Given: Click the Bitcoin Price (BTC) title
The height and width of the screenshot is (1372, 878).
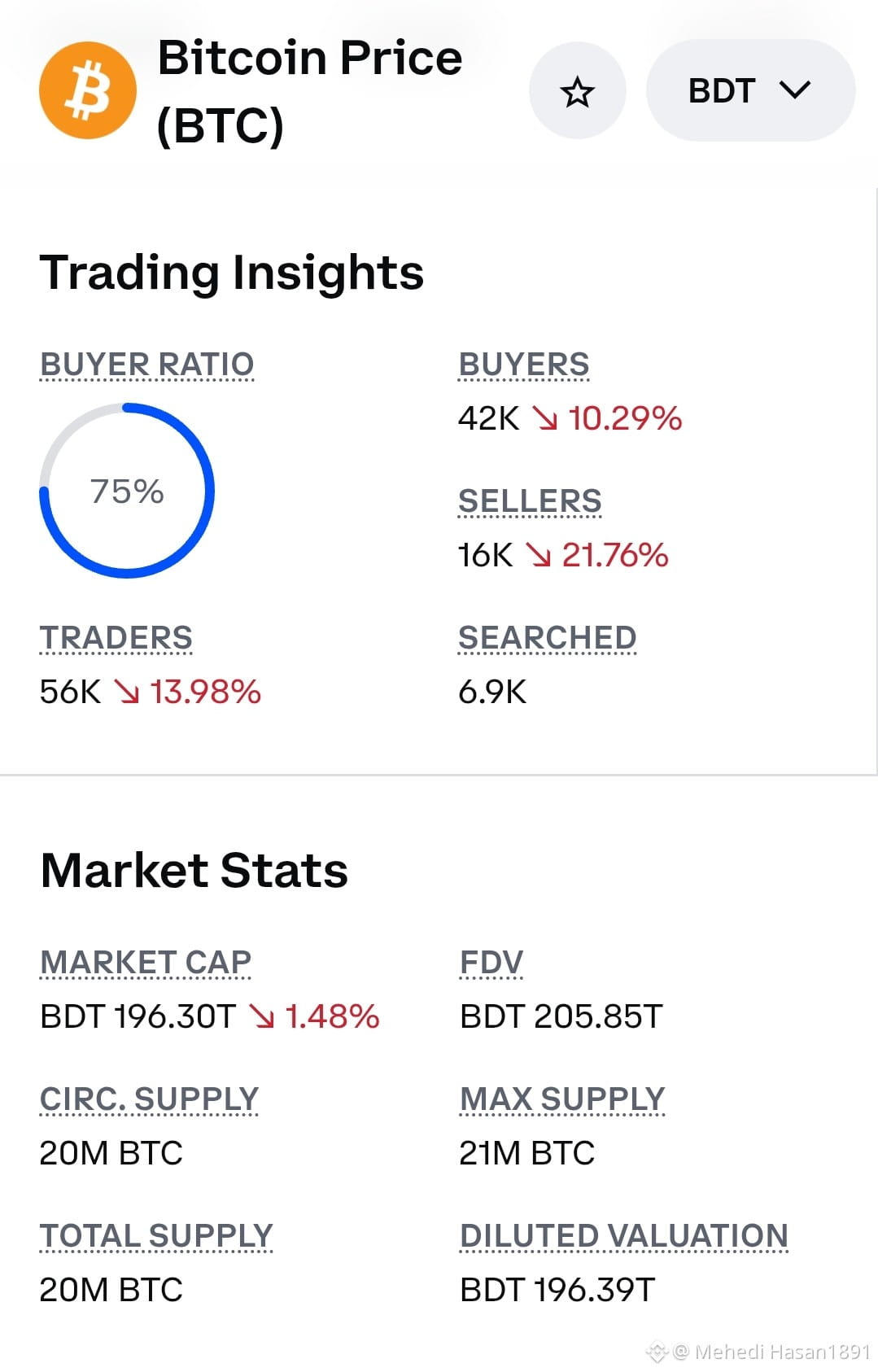Looking at the screenshot, I should [310, 91].
